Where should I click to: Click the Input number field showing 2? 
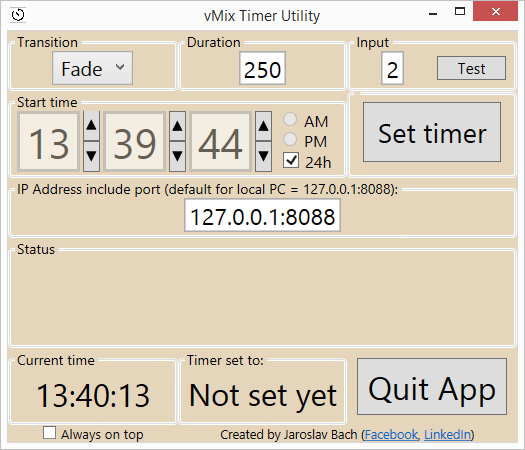point(392,68)
